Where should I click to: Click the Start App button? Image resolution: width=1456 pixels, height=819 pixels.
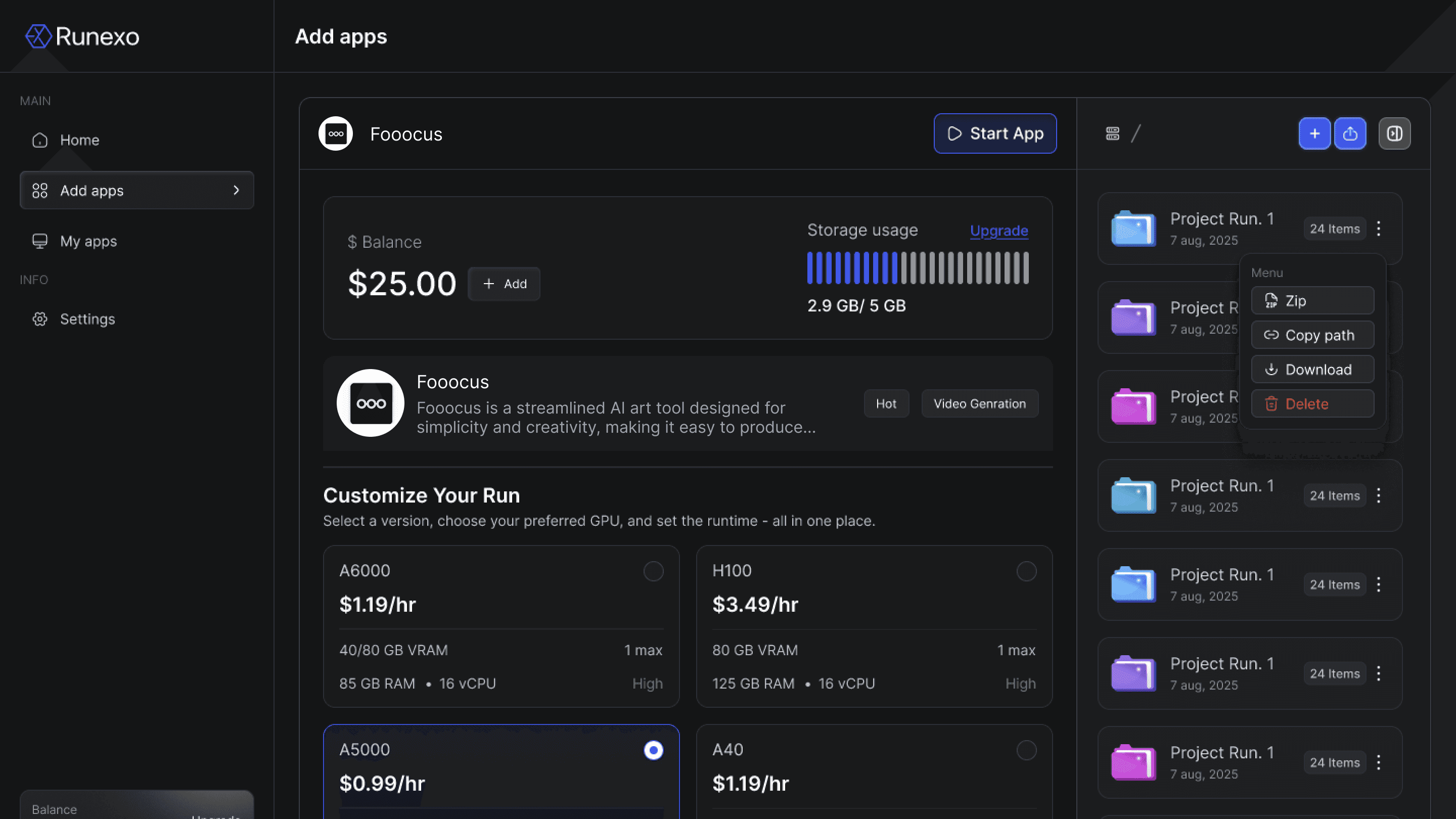click(x=995, y=134)
